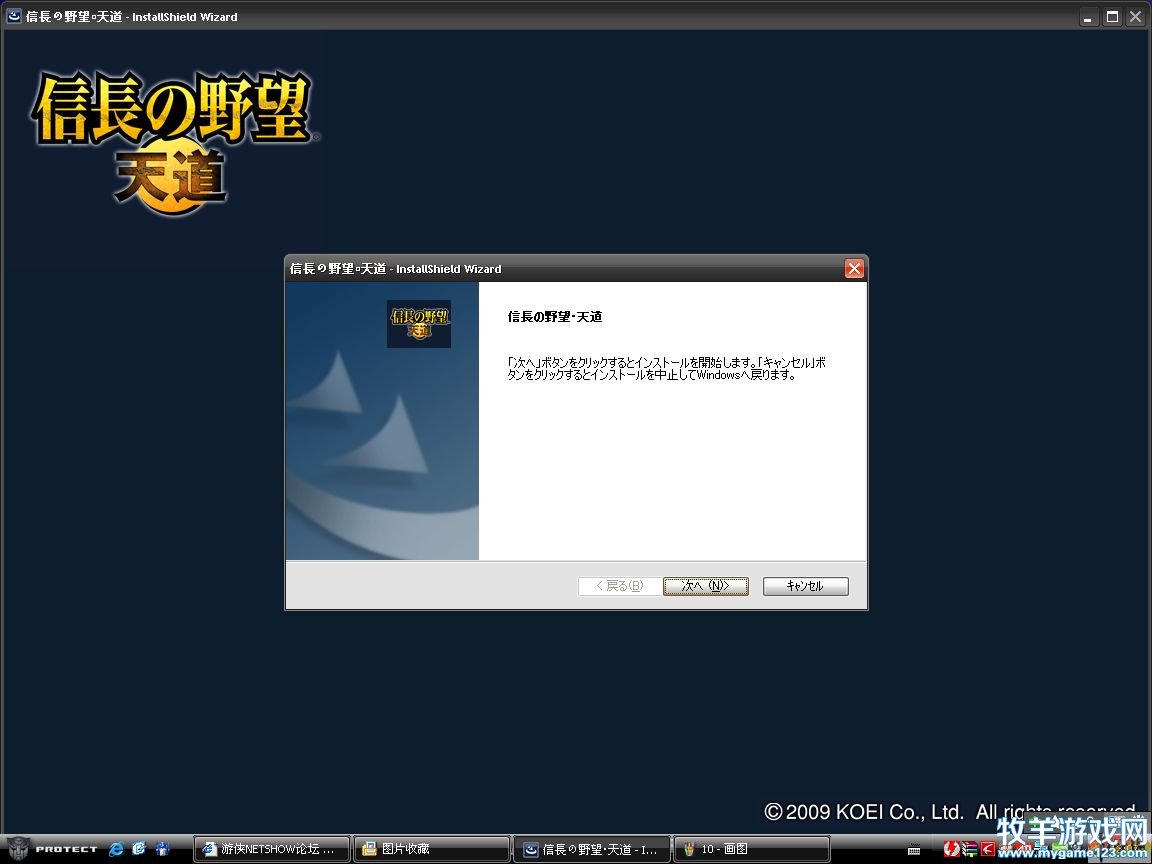Minimize the main installer window

pos(1089,17)
